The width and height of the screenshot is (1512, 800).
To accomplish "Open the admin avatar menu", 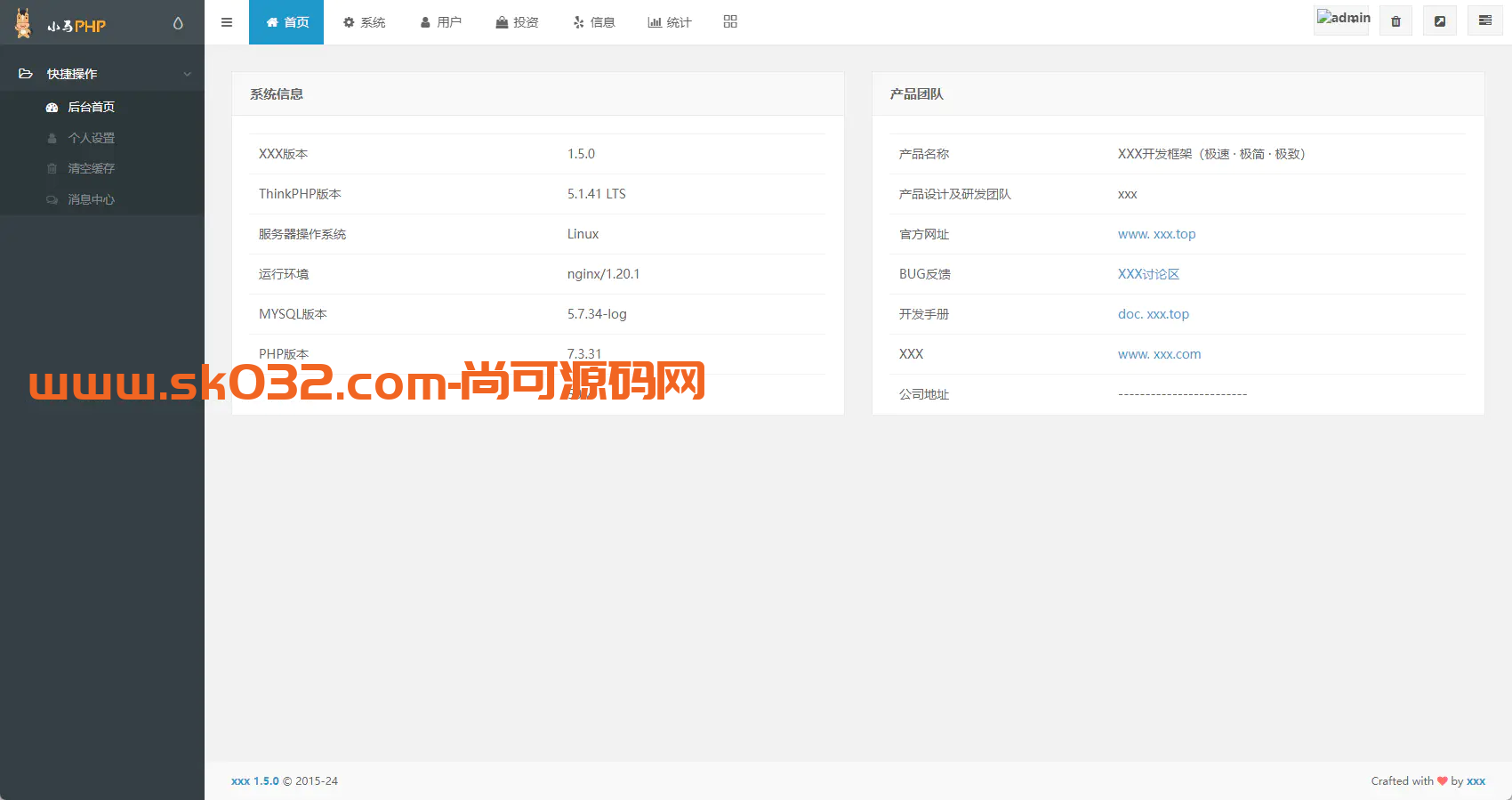I will pos(1341,20).
